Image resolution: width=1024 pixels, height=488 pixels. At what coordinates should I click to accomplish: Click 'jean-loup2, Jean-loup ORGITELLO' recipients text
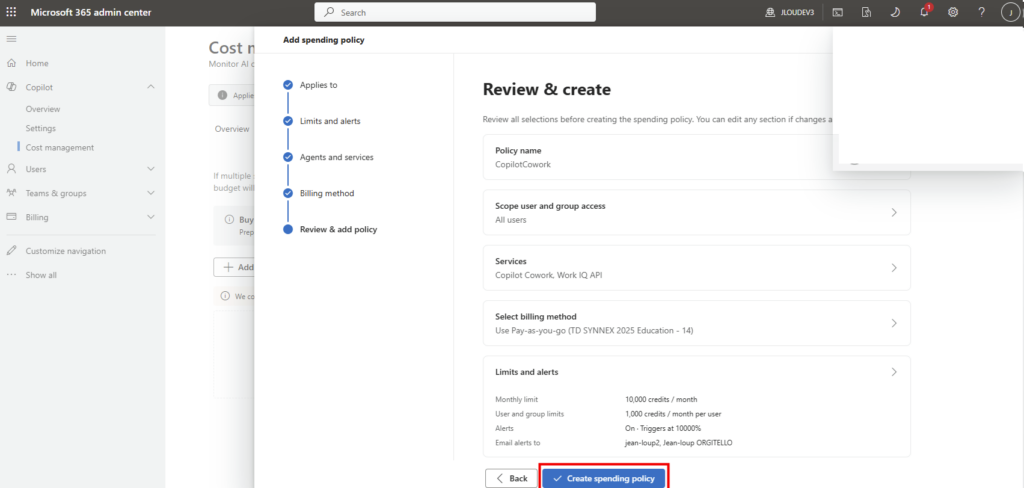point(677,443)
